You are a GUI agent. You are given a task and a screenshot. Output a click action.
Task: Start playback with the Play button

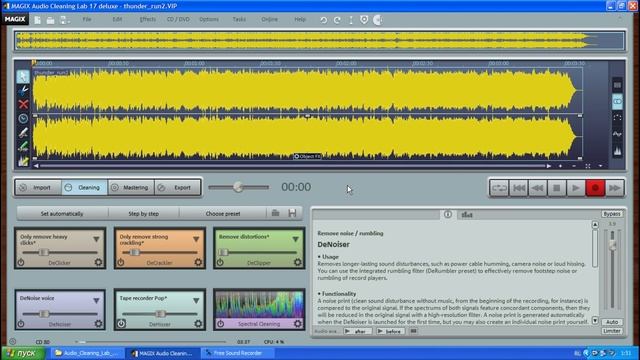coord(576,188)
